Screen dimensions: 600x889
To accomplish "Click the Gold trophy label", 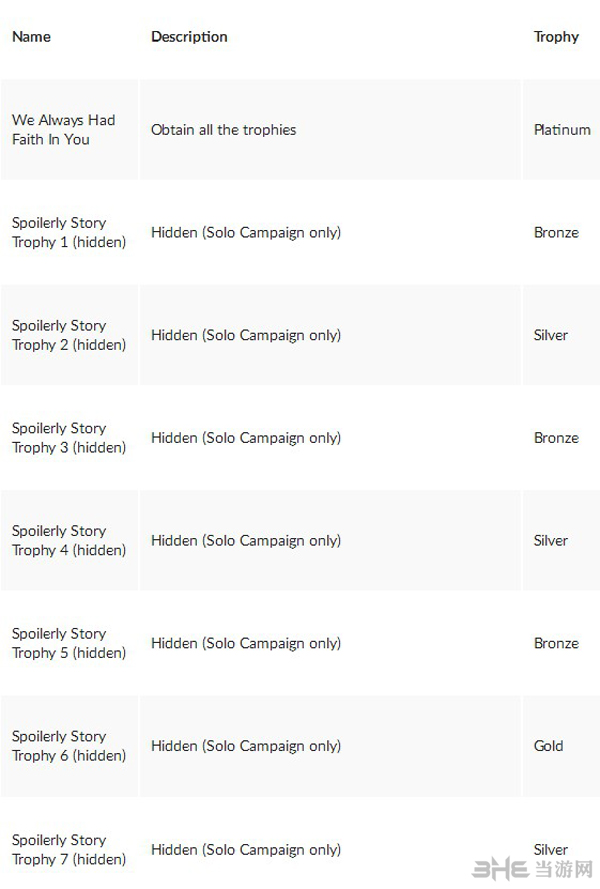I will pos(548,746).
